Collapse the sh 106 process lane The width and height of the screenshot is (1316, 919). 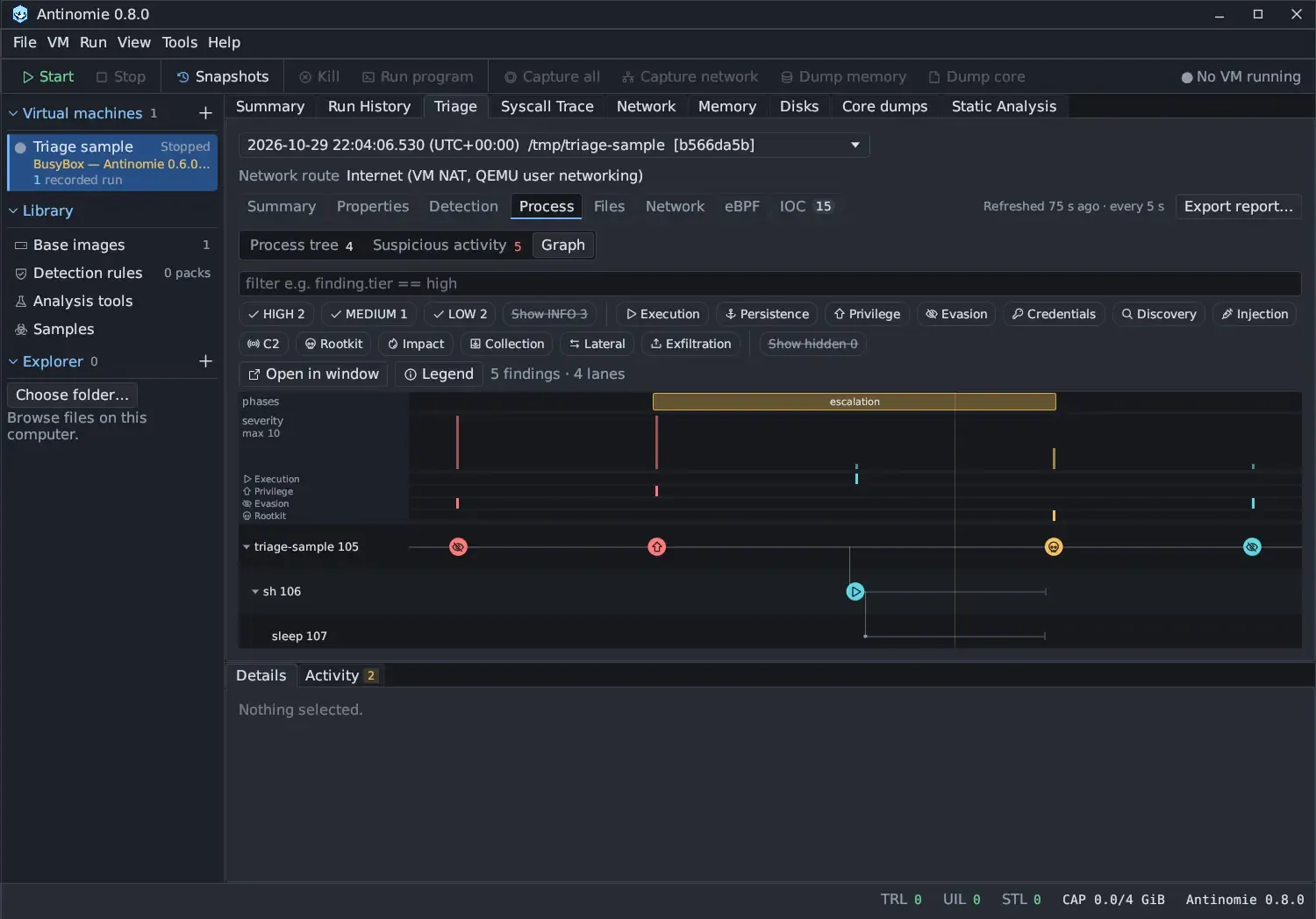255,592
